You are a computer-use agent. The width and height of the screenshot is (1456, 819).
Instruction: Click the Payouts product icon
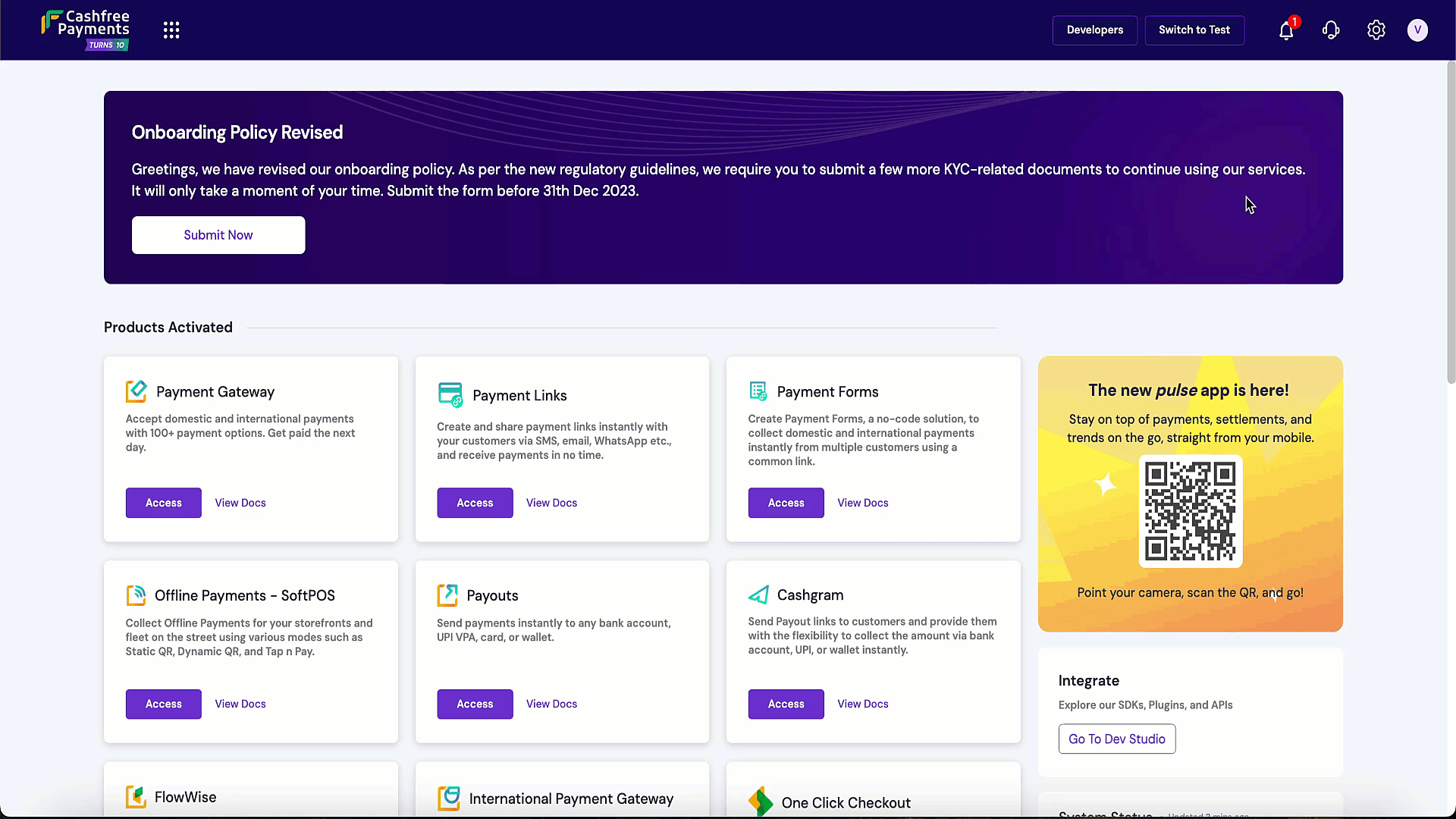447,595
